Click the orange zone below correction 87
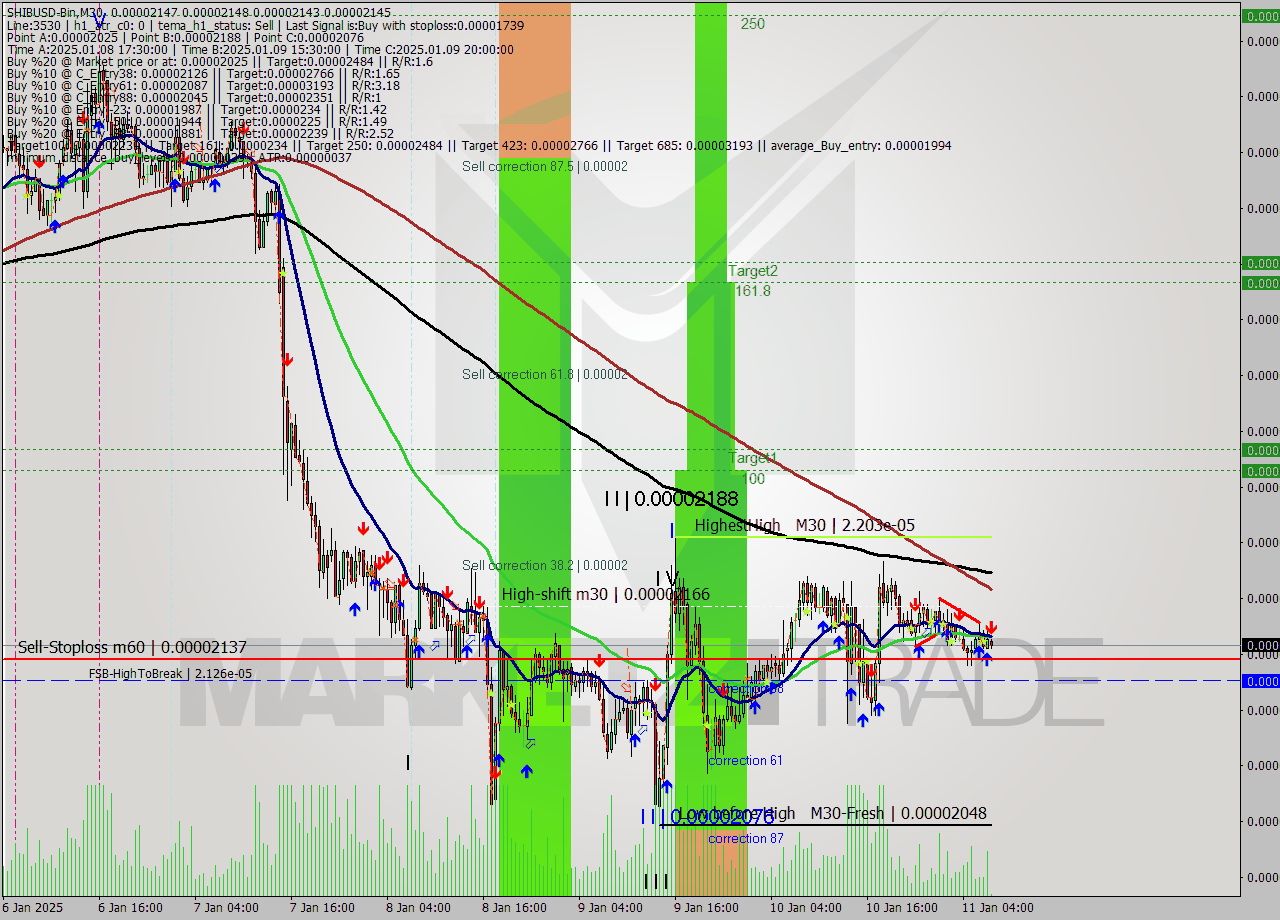 (x=710, y=862)
